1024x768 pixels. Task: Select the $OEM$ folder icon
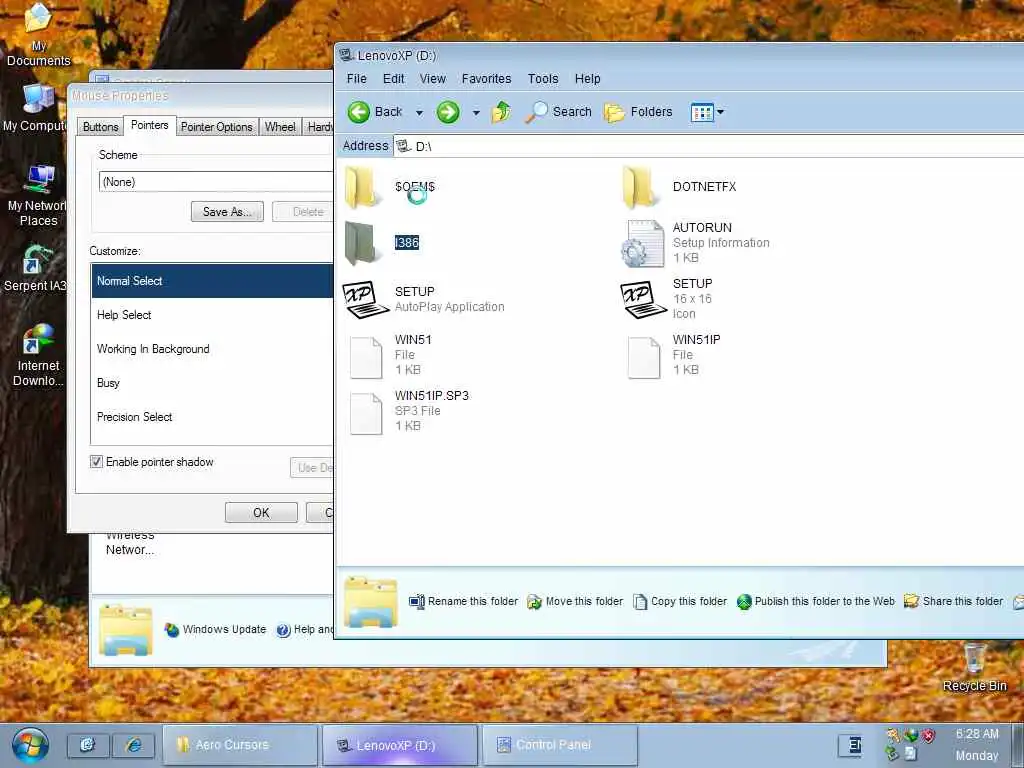tap(362, 187)
